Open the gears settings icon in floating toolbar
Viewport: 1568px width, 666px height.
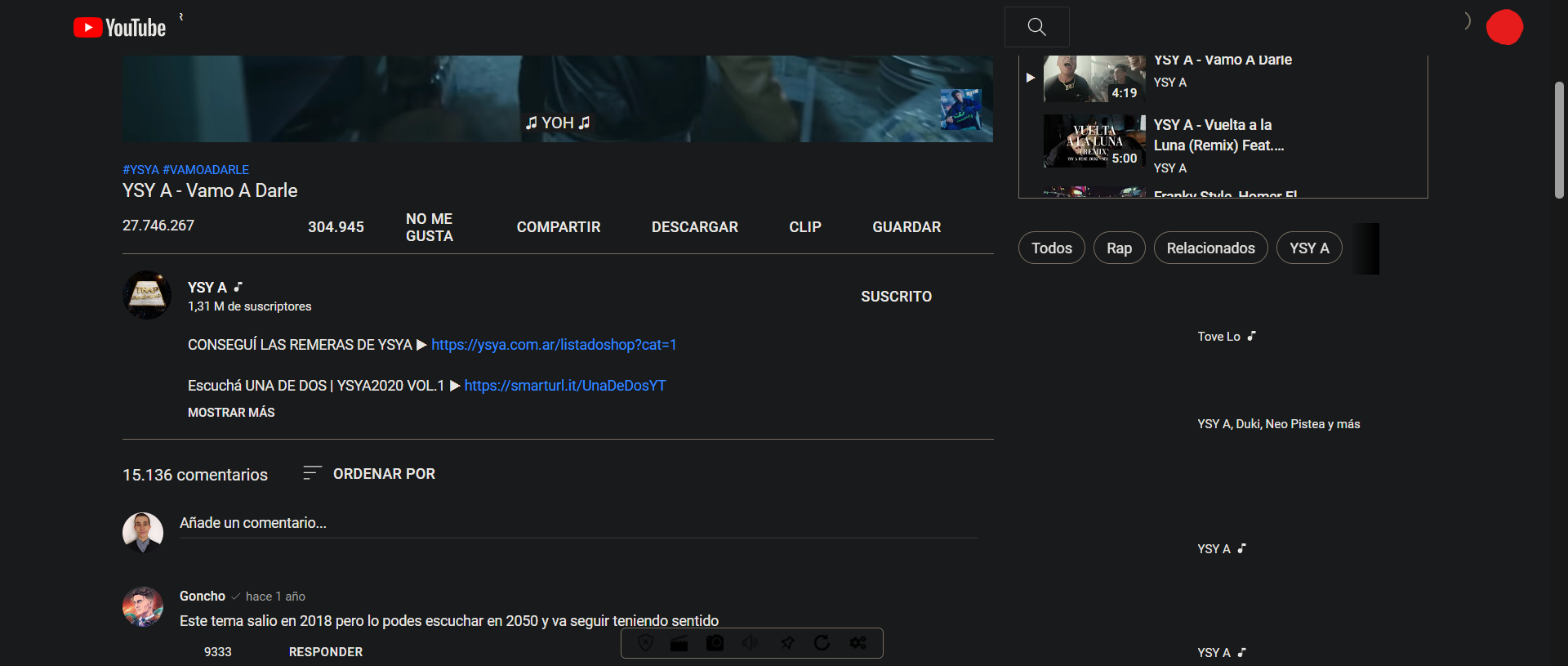pos(857,643)
